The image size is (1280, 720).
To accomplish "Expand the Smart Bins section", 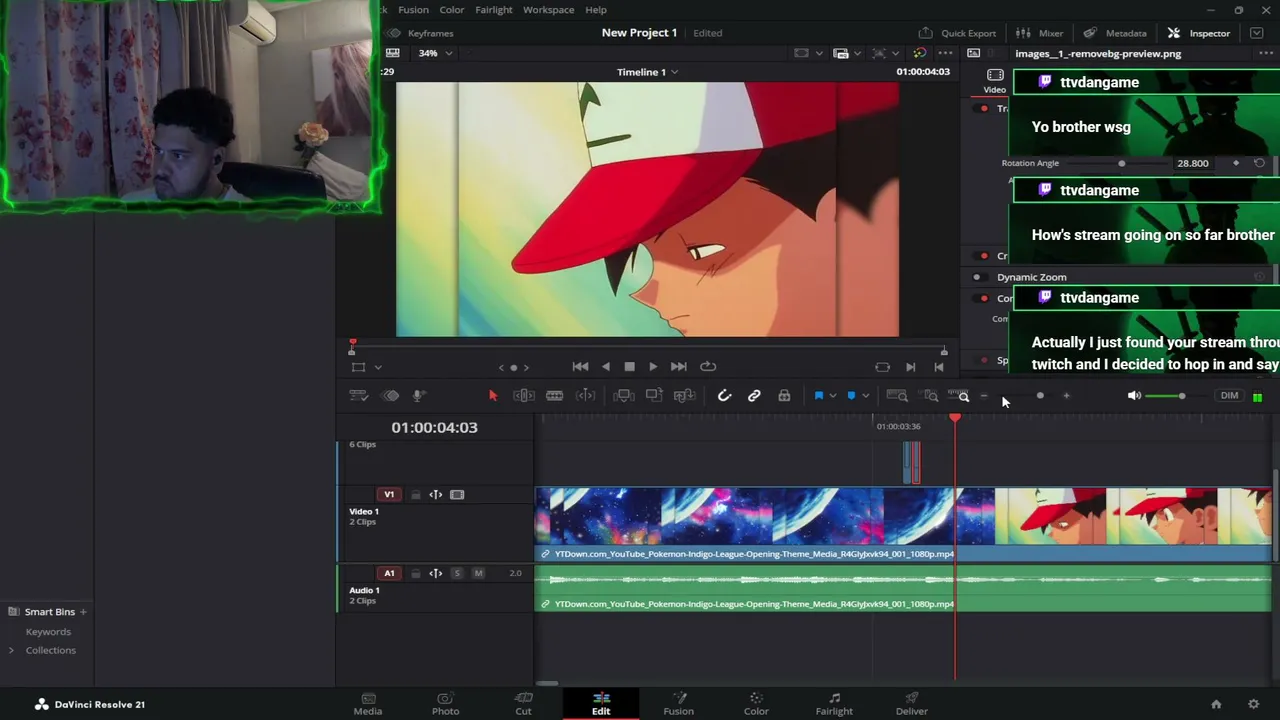I will (x=49, y=612).
